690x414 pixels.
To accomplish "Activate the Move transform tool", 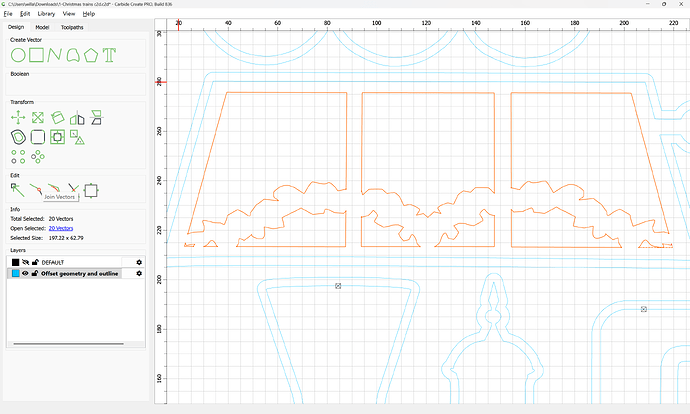I will 17,118.
